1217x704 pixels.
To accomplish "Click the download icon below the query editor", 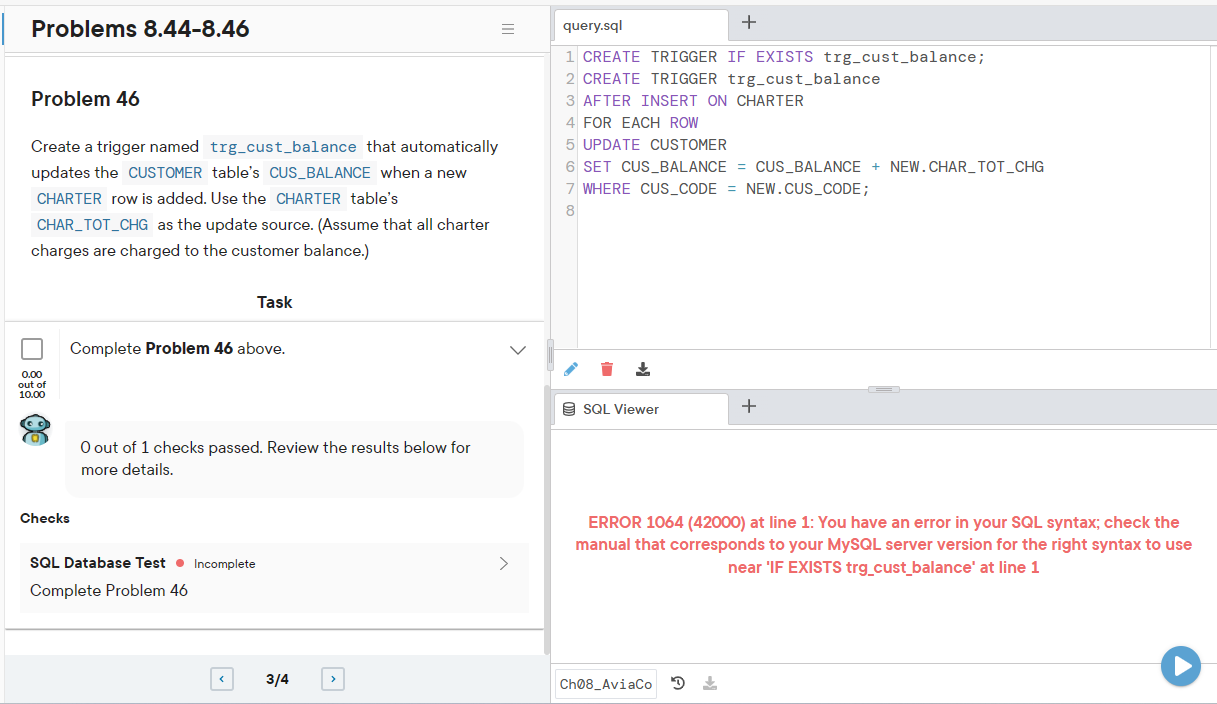I will point(643,370).
